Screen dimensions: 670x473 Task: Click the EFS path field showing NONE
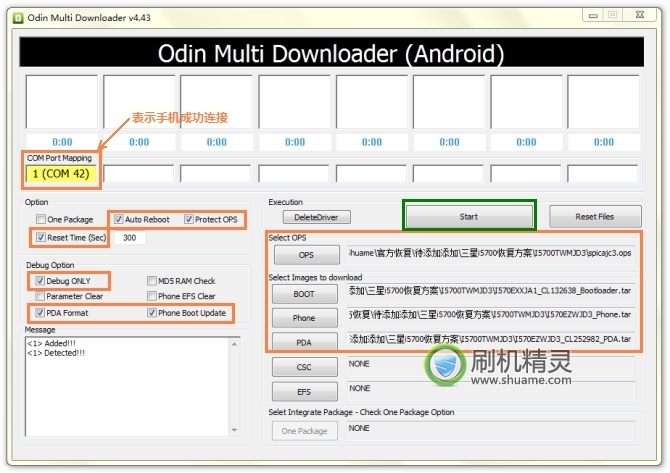click(x=491, y=390)
